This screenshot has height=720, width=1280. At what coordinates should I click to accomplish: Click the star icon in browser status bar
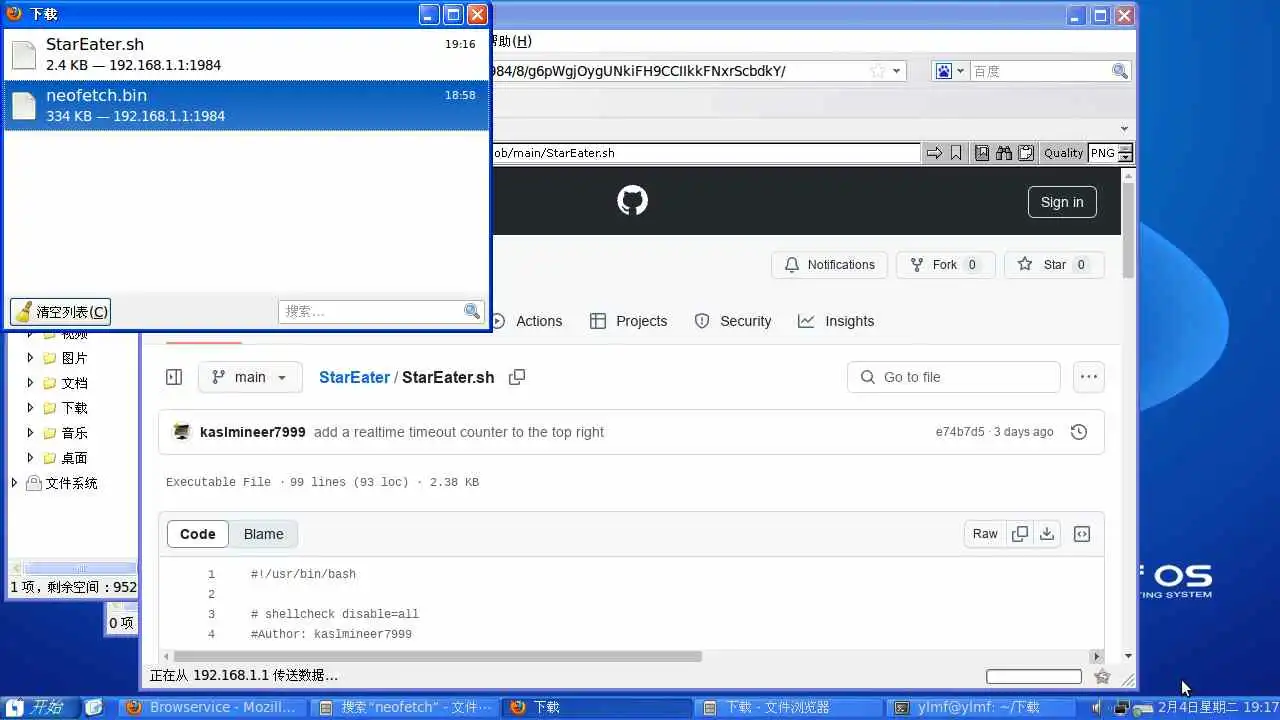coord(1102,676)
